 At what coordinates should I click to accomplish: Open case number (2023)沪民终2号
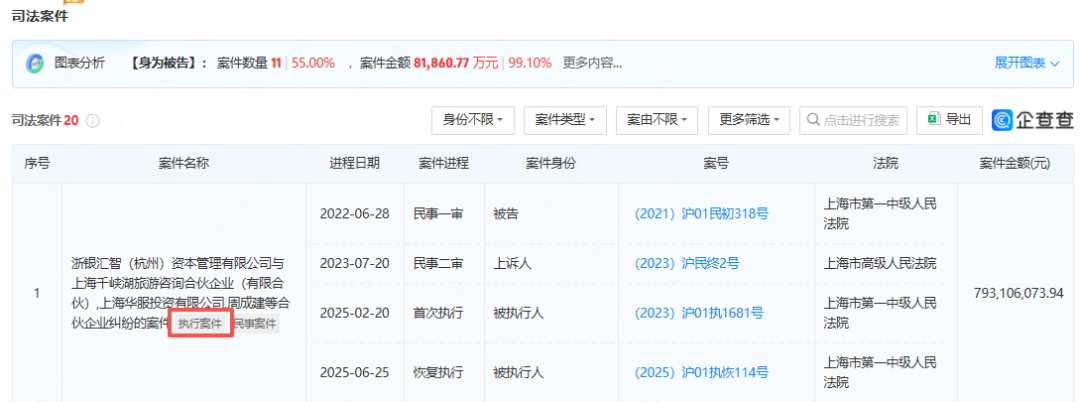click(x=687, y=263)
